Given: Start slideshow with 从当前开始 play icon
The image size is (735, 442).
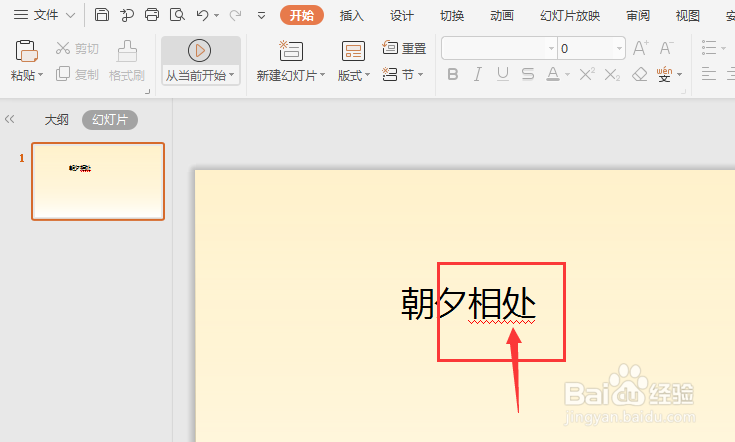Looking at the screenshot, I should (x=200, y=51).
